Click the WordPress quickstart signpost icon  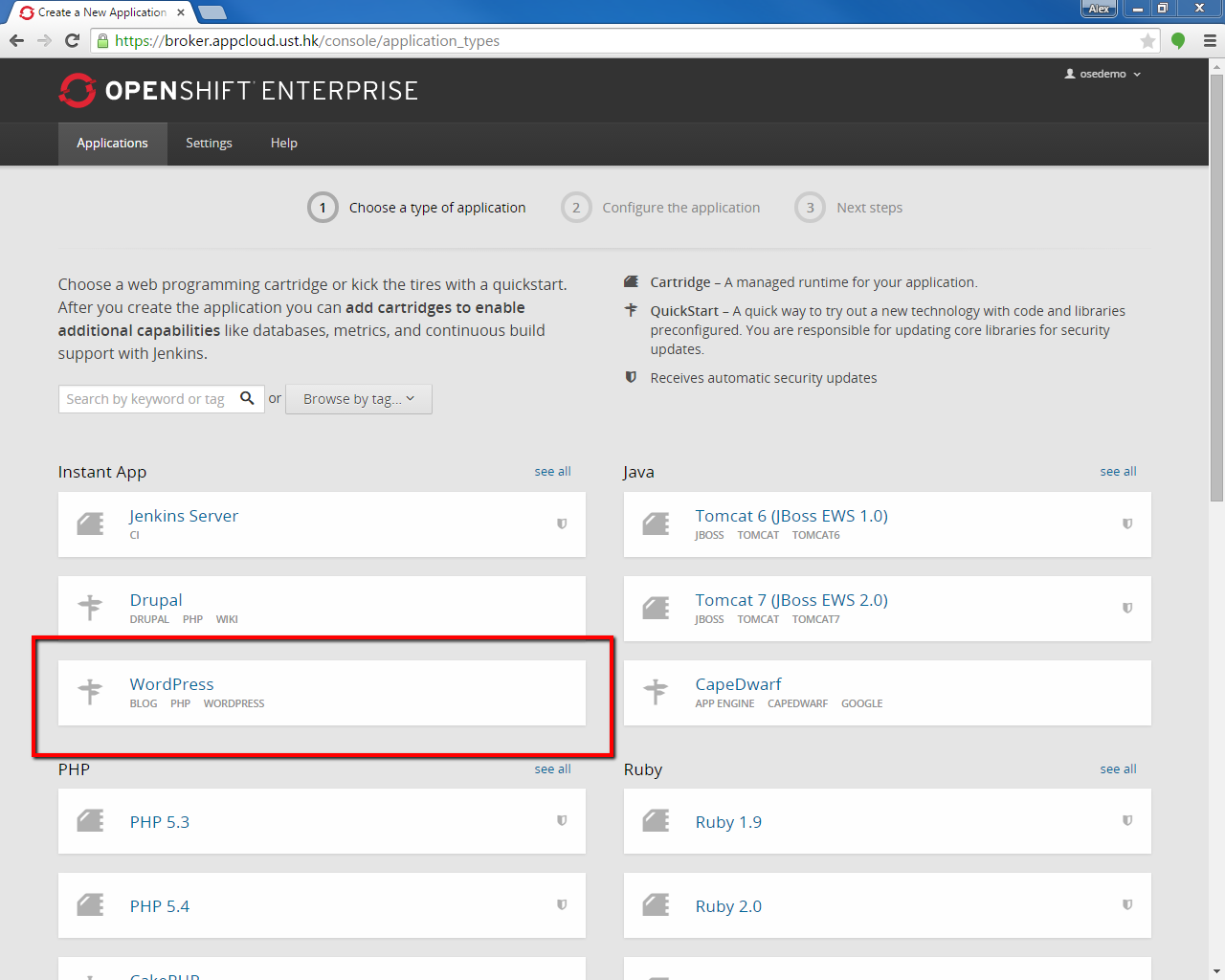(x=90, y=692)
